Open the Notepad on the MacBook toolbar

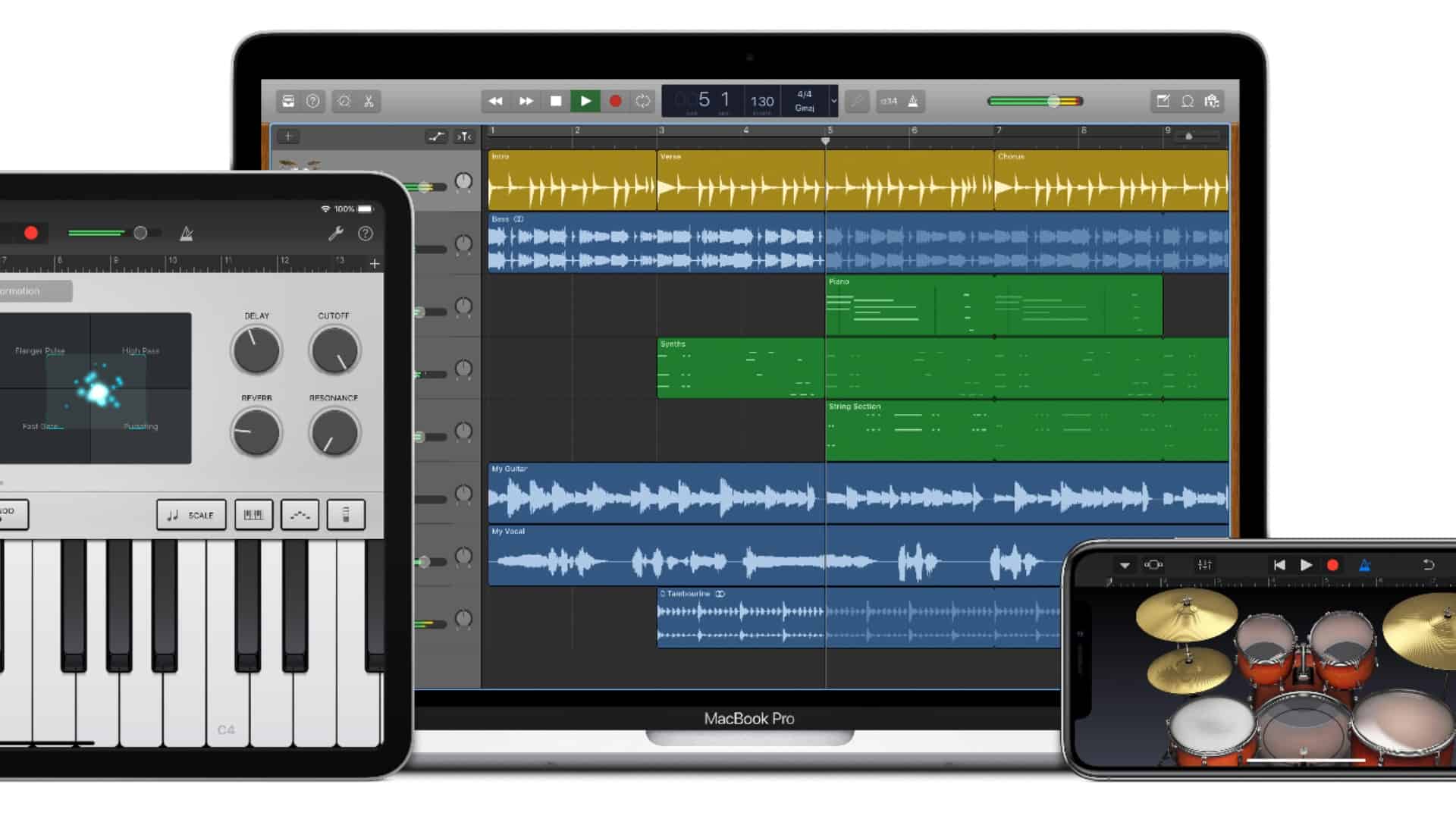[1163, 101]
